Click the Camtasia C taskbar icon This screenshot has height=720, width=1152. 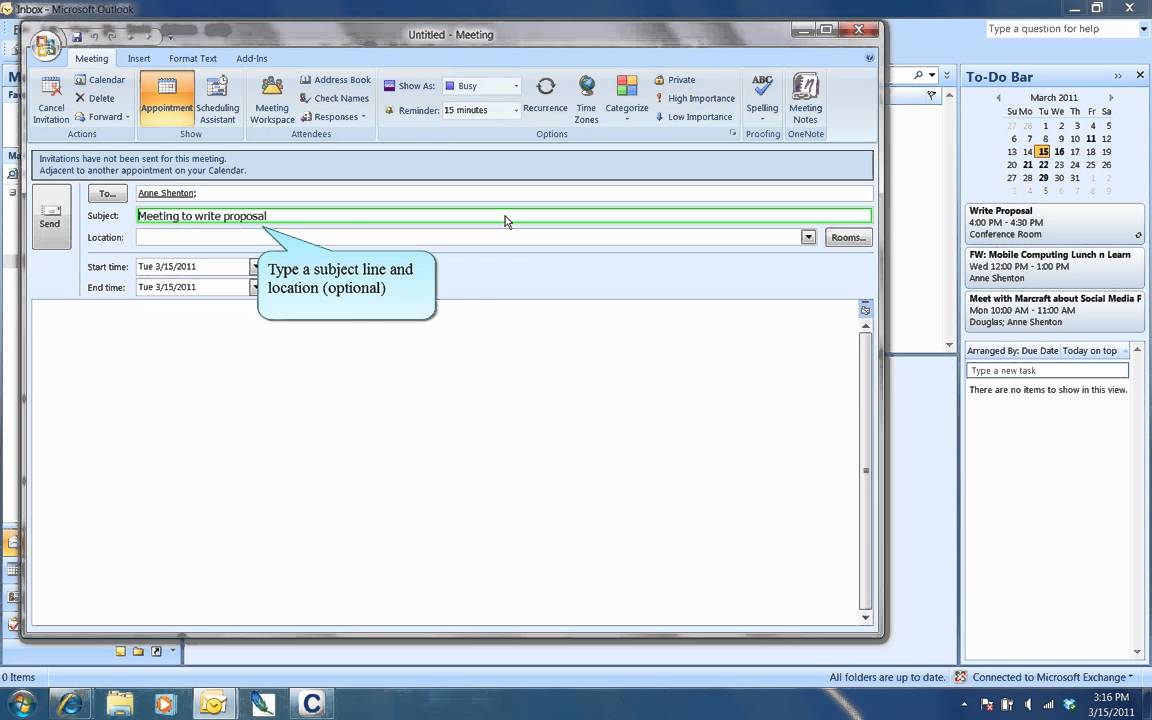[x=312, y=704]
